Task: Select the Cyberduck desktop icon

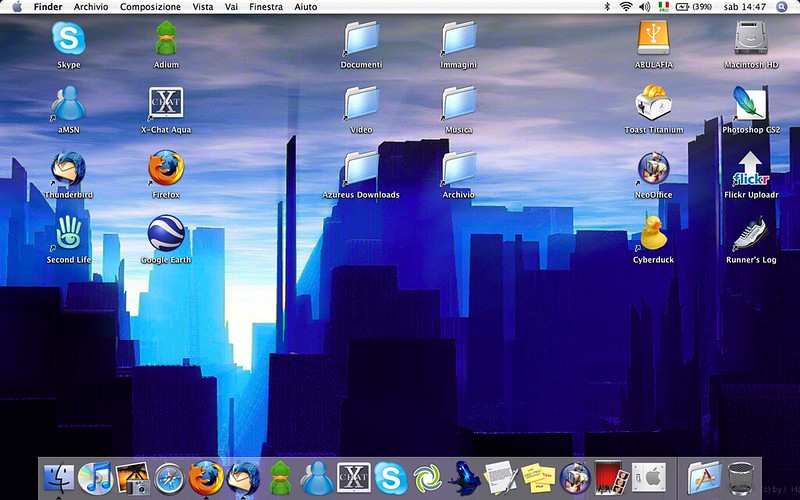Action: coord(654,234)
